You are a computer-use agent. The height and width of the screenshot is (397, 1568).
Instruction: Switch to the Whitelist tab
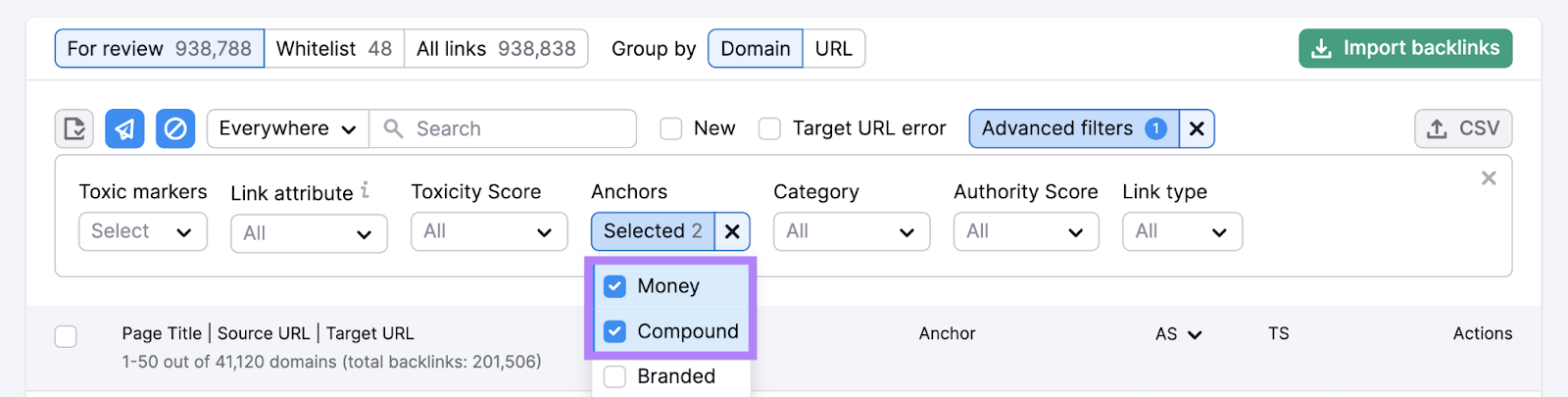coord(333,48)
